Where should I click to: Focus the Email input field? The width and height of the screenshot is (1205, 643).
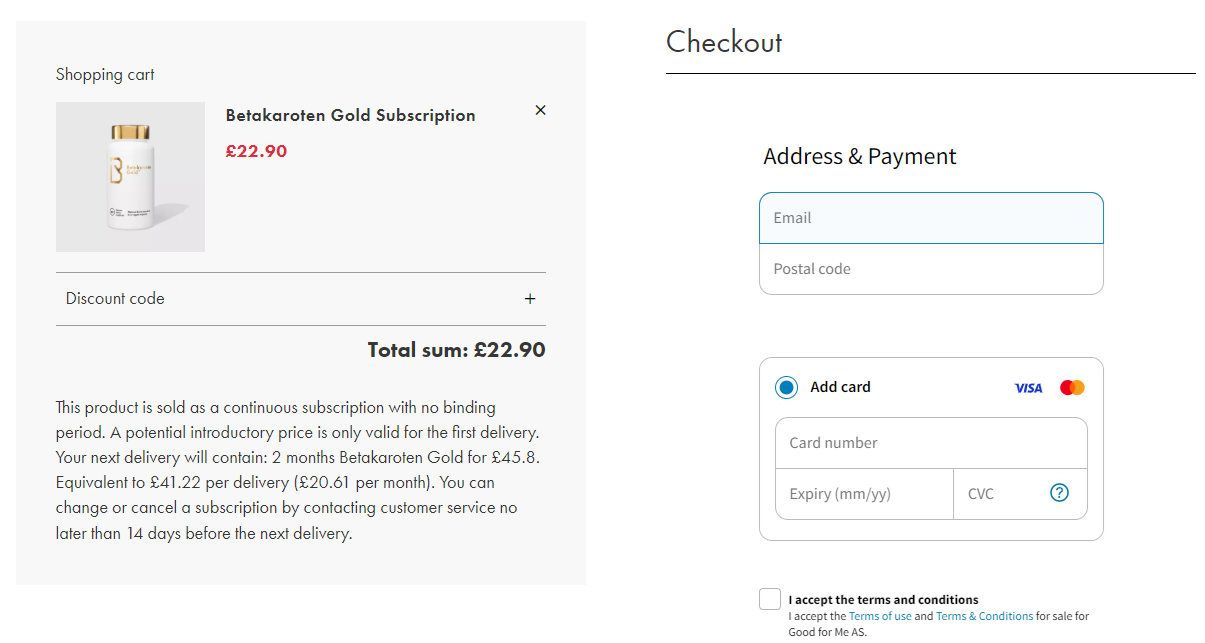click(931, 218)
